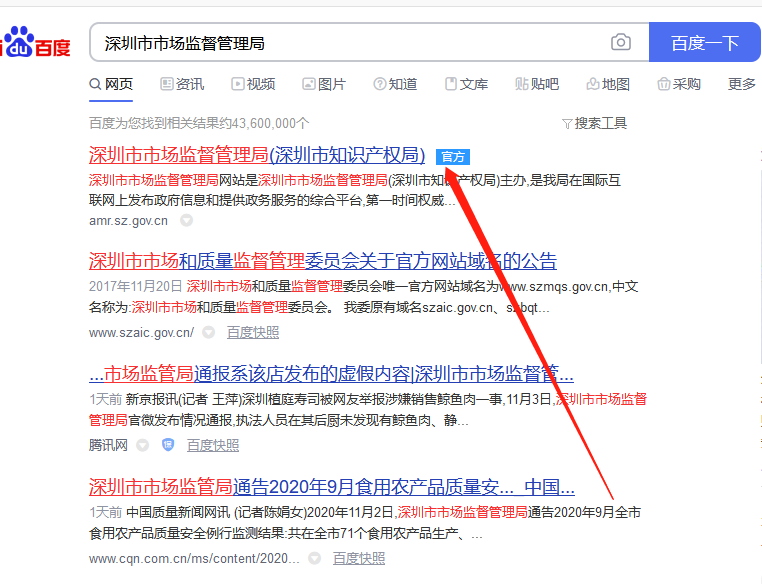Open 百度快照 for the szaic.gov.cn result

click(x=252, y=332)
